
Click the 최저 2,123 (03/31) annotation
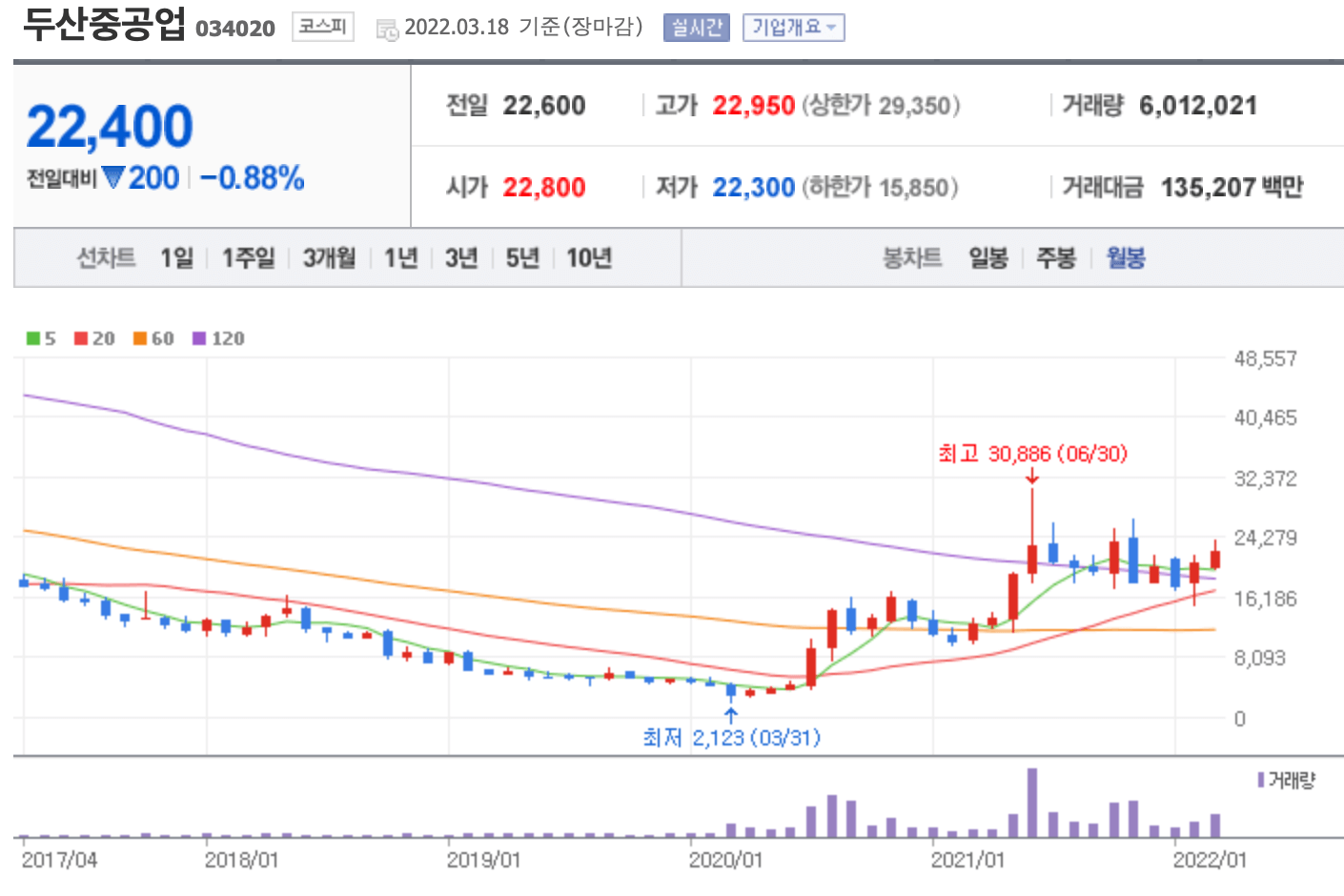(x=731, y=738)
